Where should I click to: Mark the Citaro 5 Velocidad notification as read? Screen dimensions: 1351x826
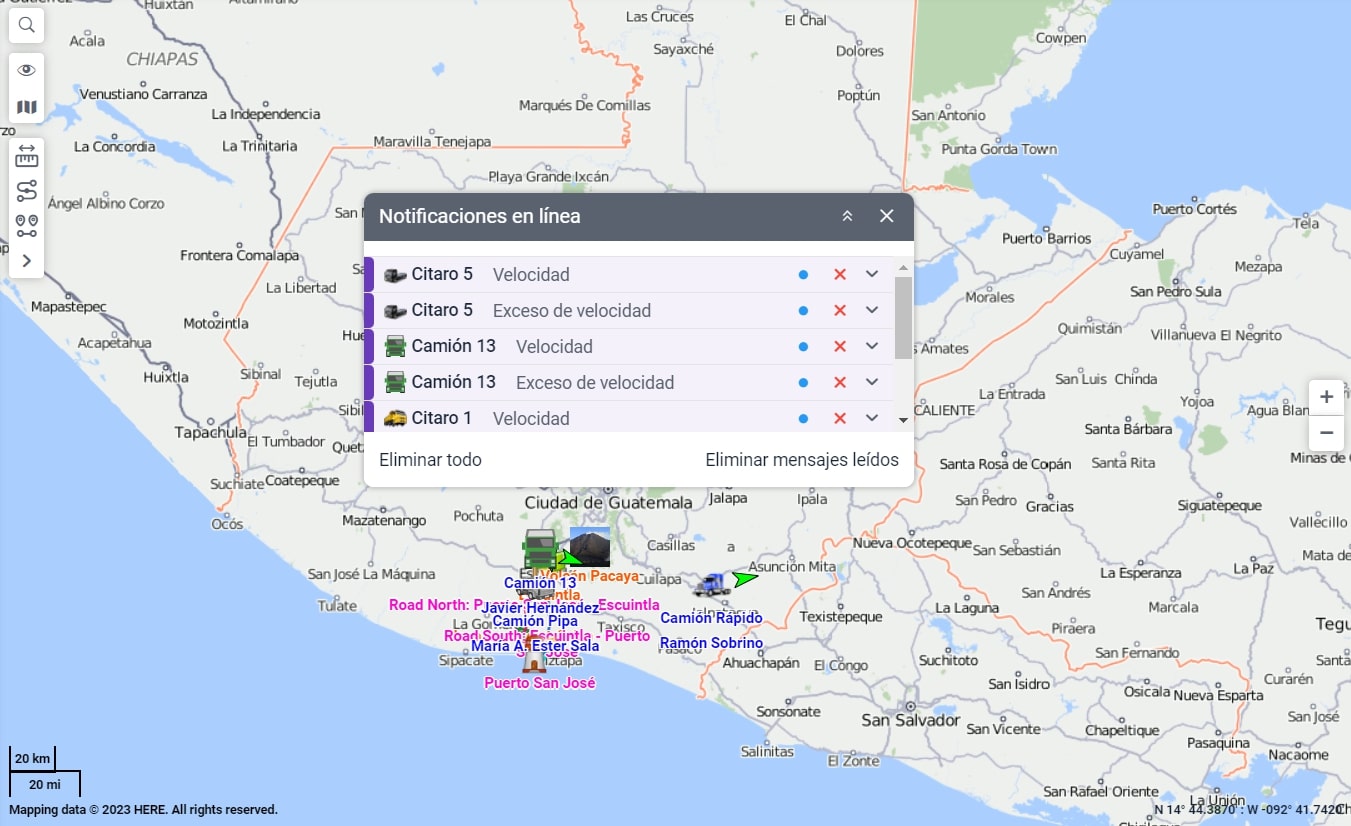pos(803,274)
